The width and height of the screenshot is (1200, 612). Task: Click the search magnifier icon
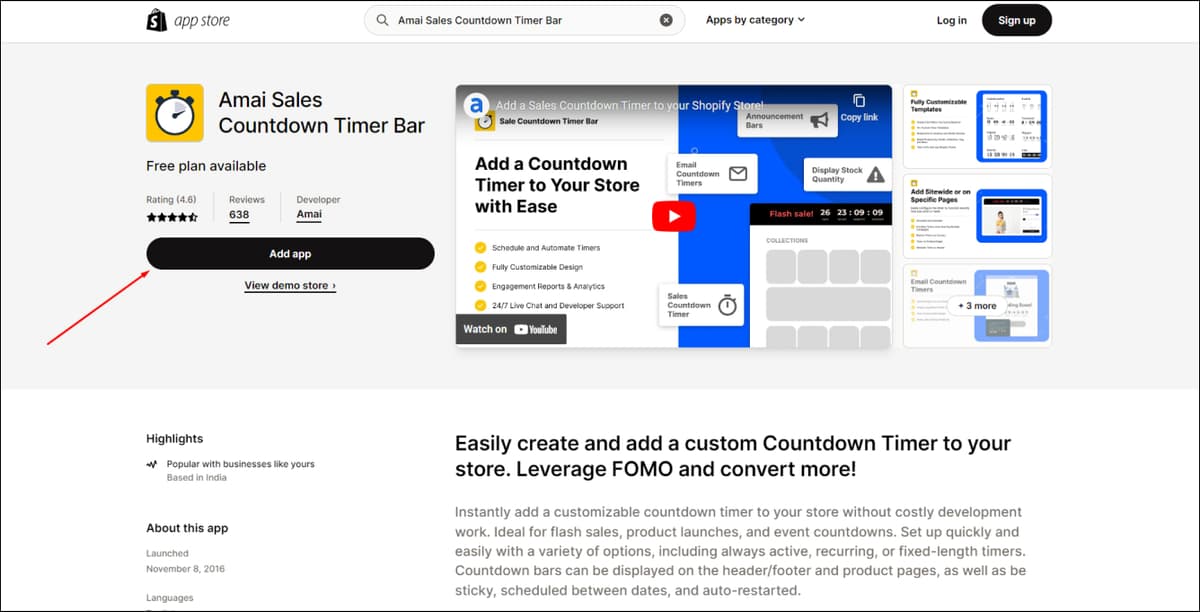(x=382, y=20)
